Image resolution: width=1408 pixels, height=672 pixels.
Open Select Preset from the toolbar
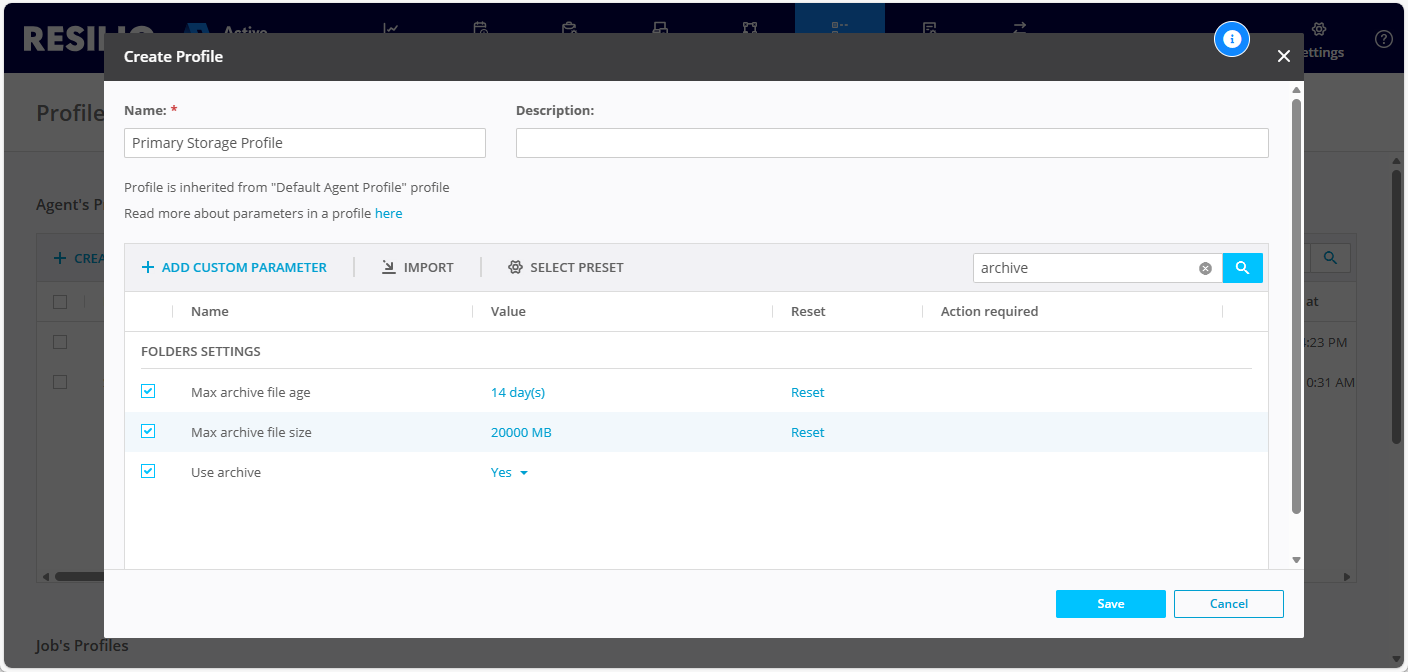tap(565, 268)
